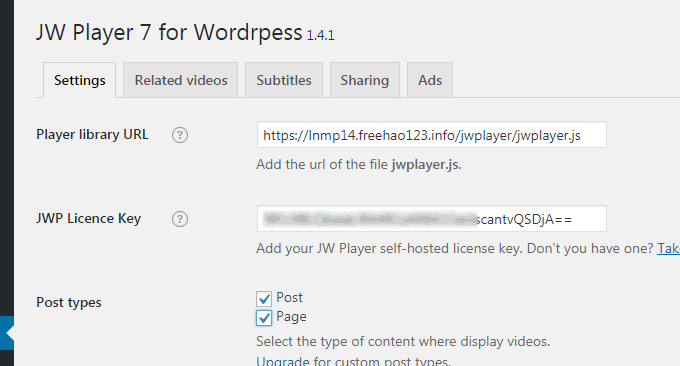Click the 'Select the type of content' description

[403, 342]
